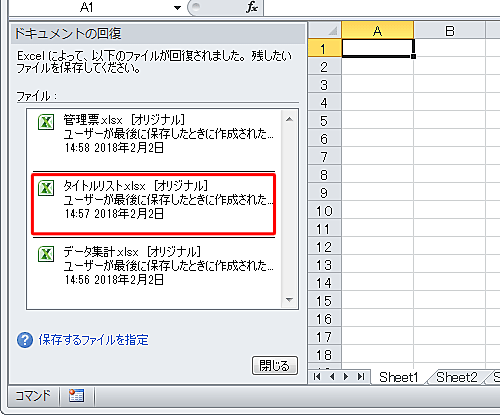Select row 5 header
Viewport: 500px width, 415px height.
(x=325, y=121)
